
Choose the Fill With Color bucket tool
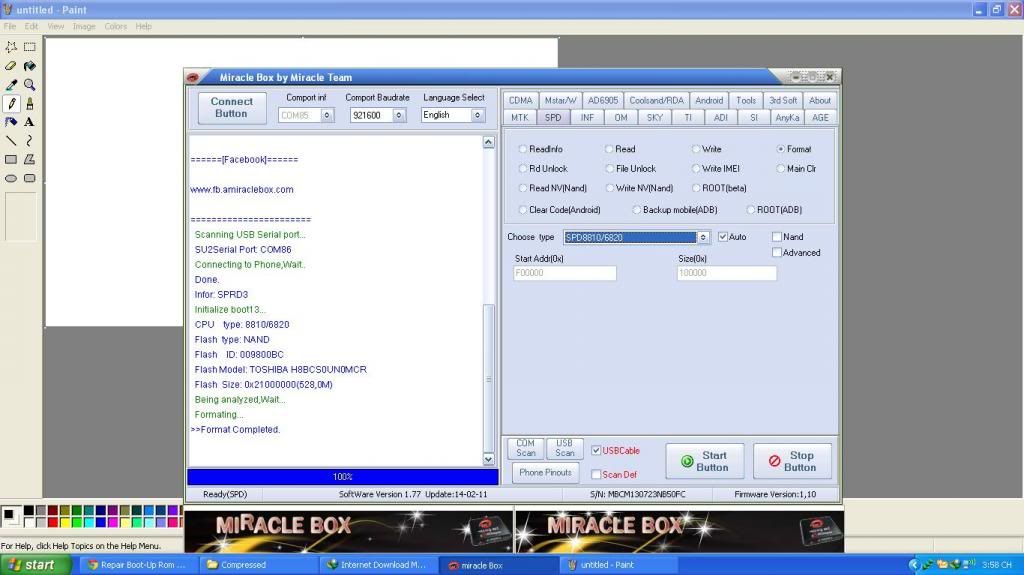coord(30,66)
